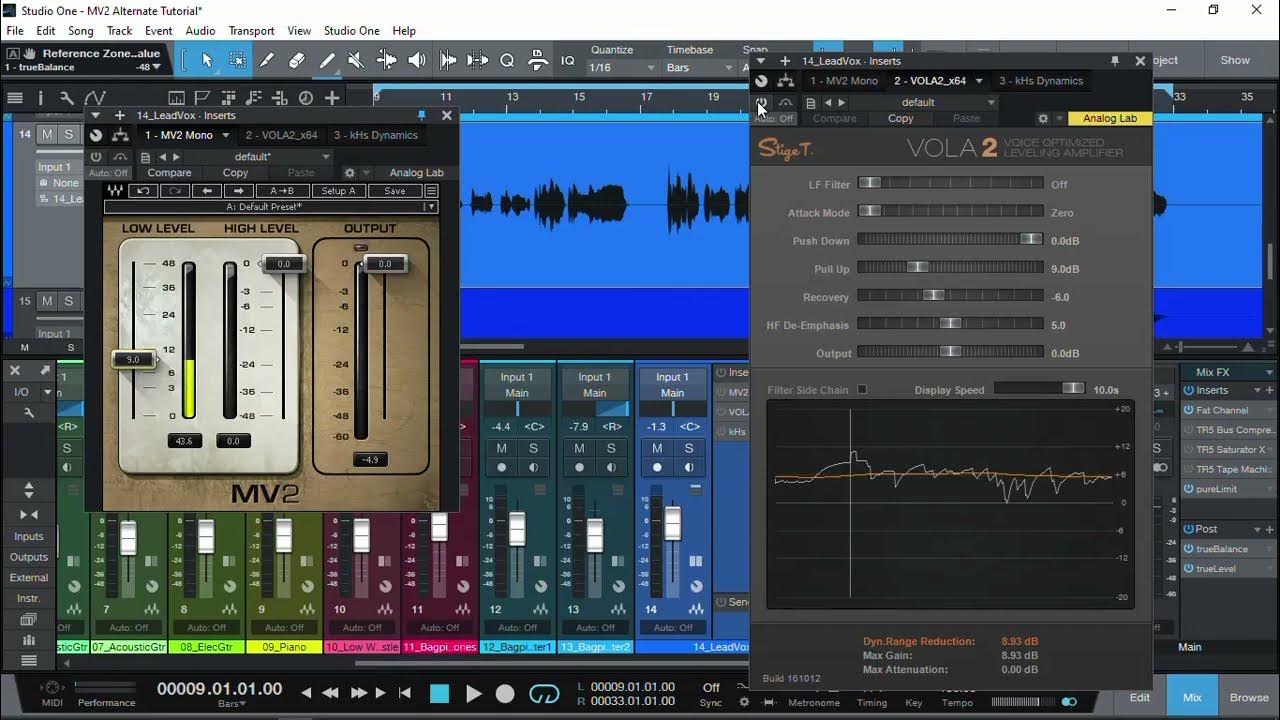This screenshot has height=720, width=1280.
Task: Open the Waves logo menu in MV2
Action: tap(116, 191)
